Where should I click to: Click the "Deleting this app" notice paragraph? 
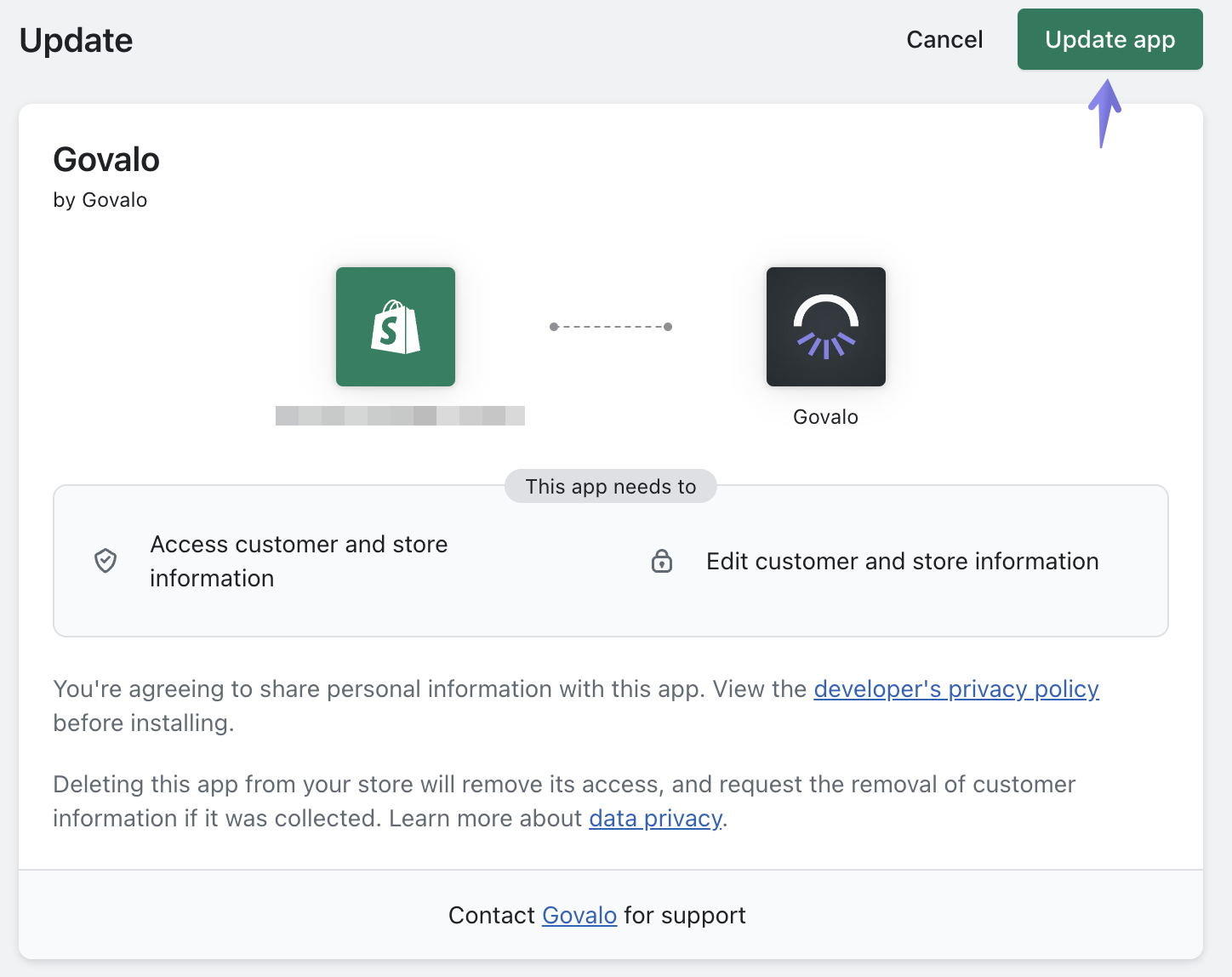tap(563, 801)
